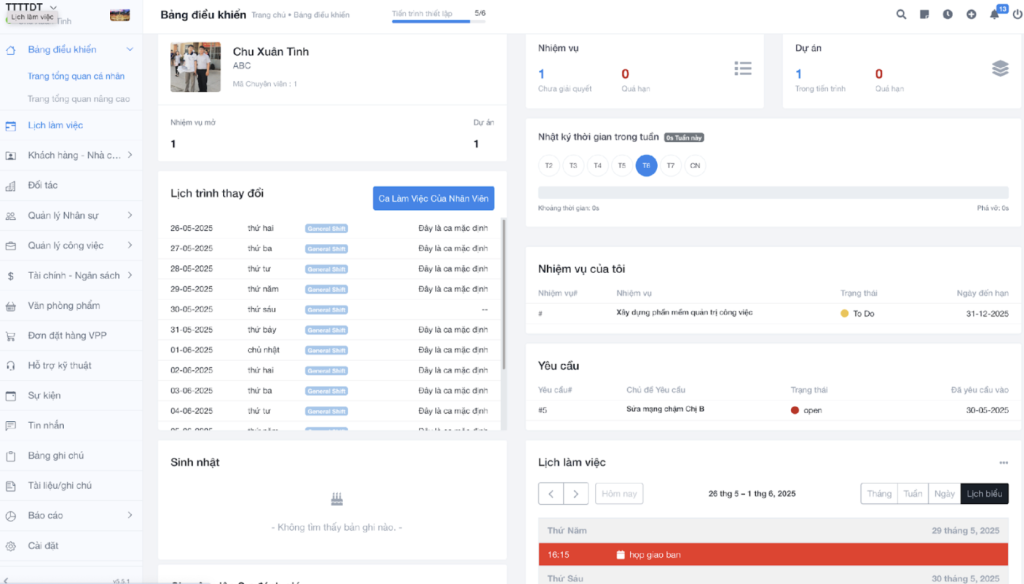Click the Báo cáo chart icon

10,516
